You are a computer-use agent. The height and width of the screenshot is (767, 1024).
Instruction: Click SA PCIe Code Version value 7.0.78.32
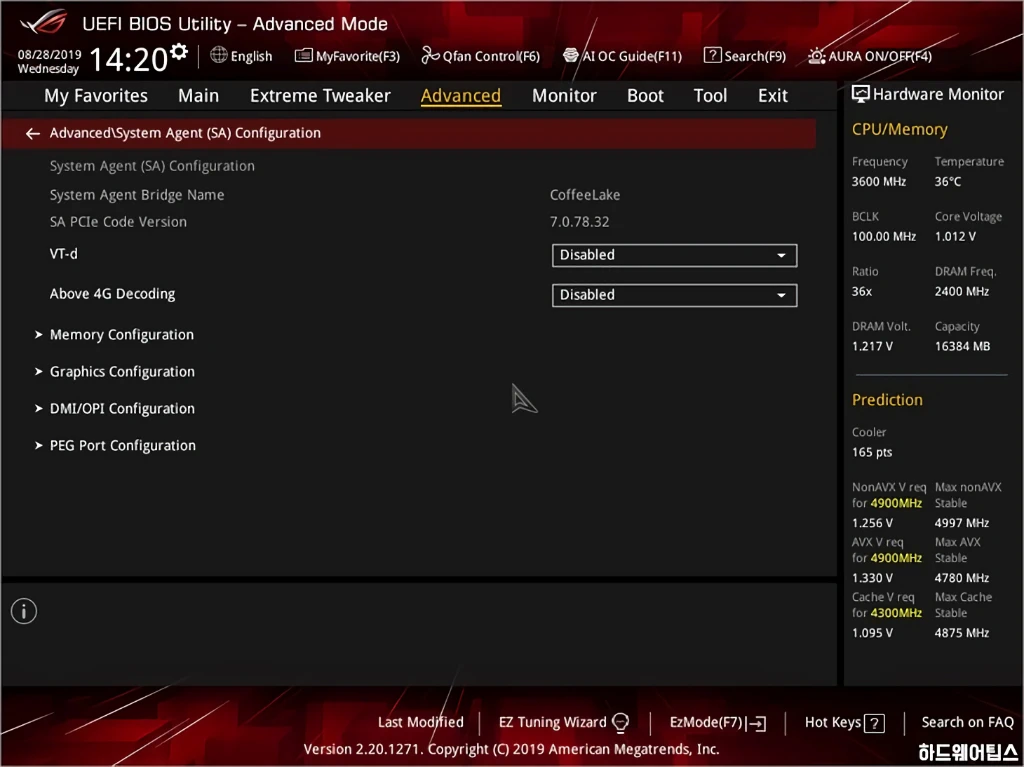coord(579,222)
